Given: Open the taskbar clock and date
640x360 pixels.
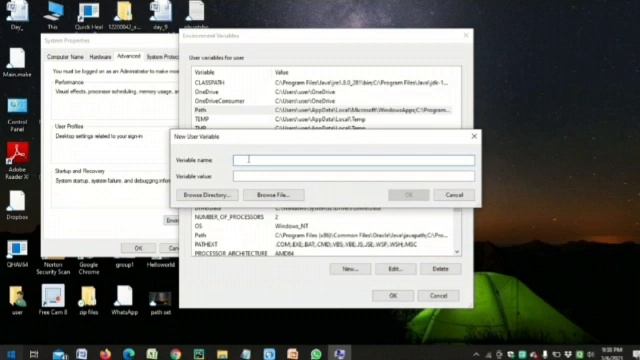Looking at the screenshot, I should click(x=611, y=353).
